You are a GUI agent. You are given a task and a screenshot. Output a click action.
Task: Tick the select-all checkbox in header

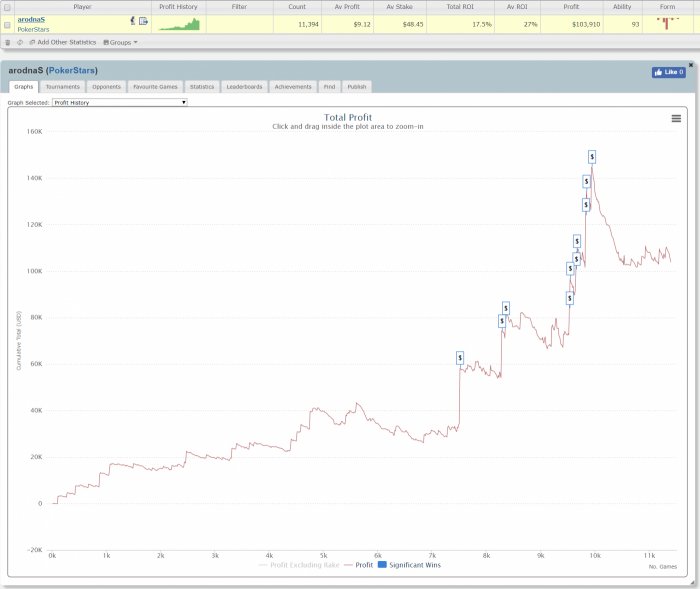coord(8,7)
